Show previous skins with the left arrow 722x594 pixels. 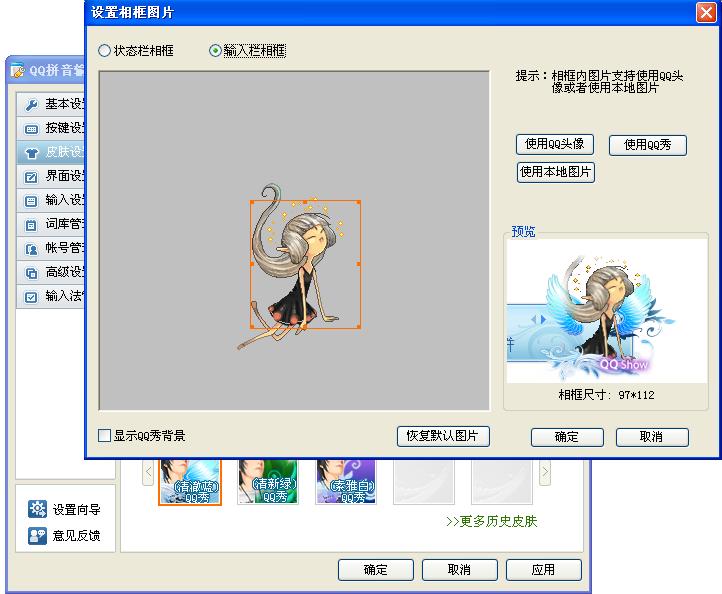148,472
